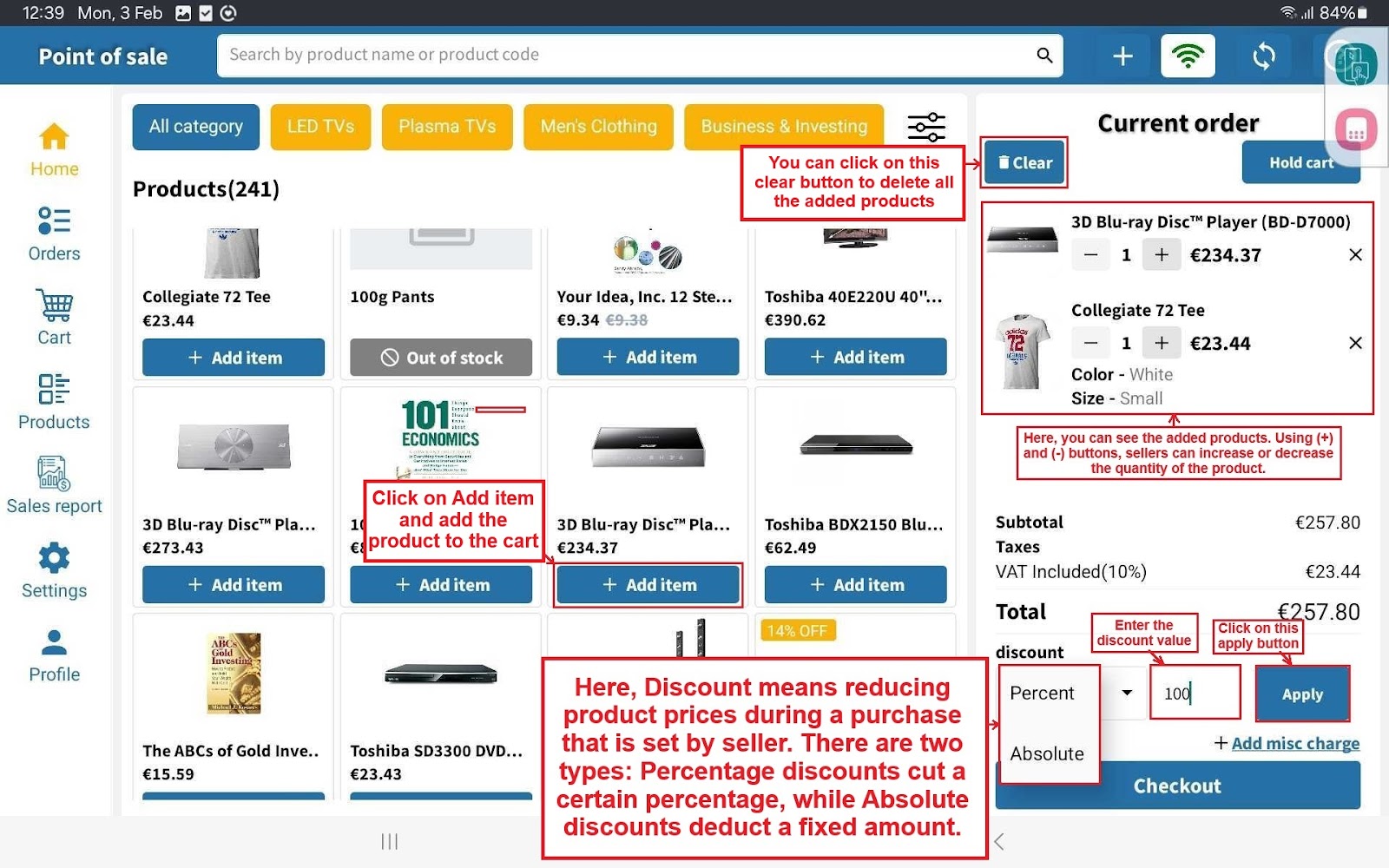Screen dimensions: 1389x868
Task: Click the Add misc charge link
Action: click(x=1287, y=743)
